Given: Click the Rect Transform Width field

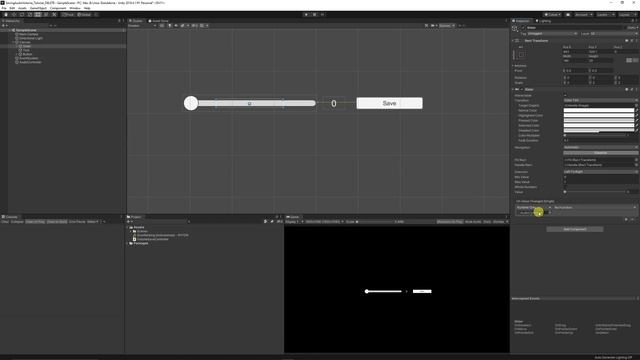Looking at the screenshot, I should click(575, 60).
